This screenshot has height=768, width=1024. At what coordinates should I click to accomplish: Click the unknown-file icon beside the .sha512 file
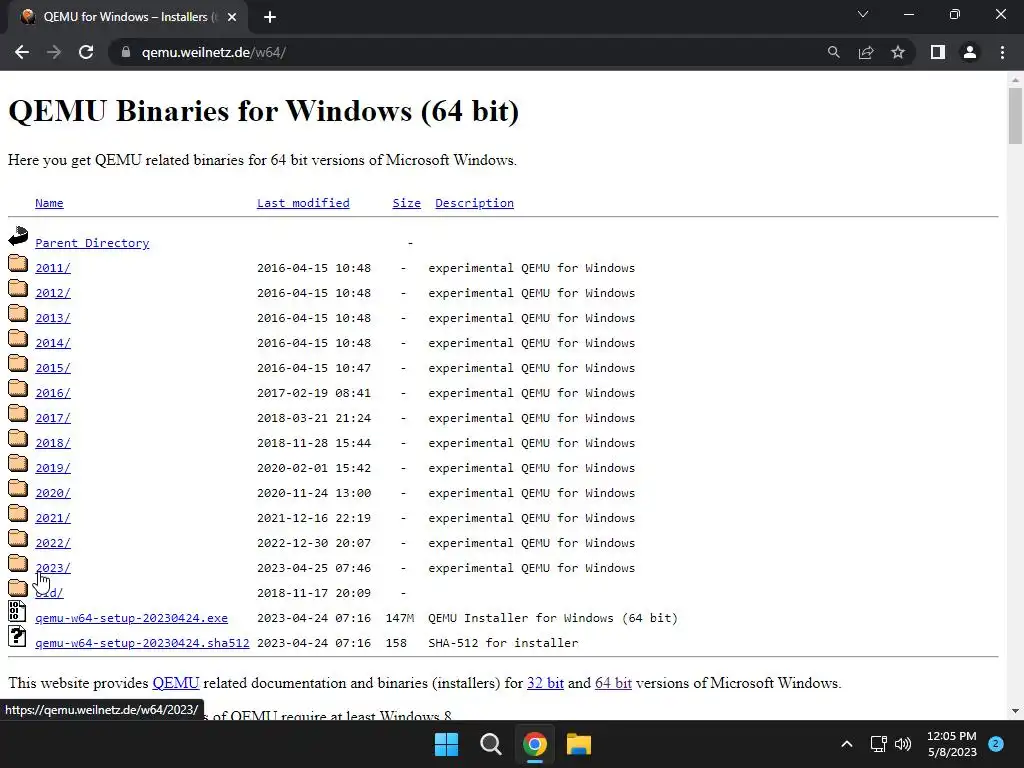coord(17,636)
